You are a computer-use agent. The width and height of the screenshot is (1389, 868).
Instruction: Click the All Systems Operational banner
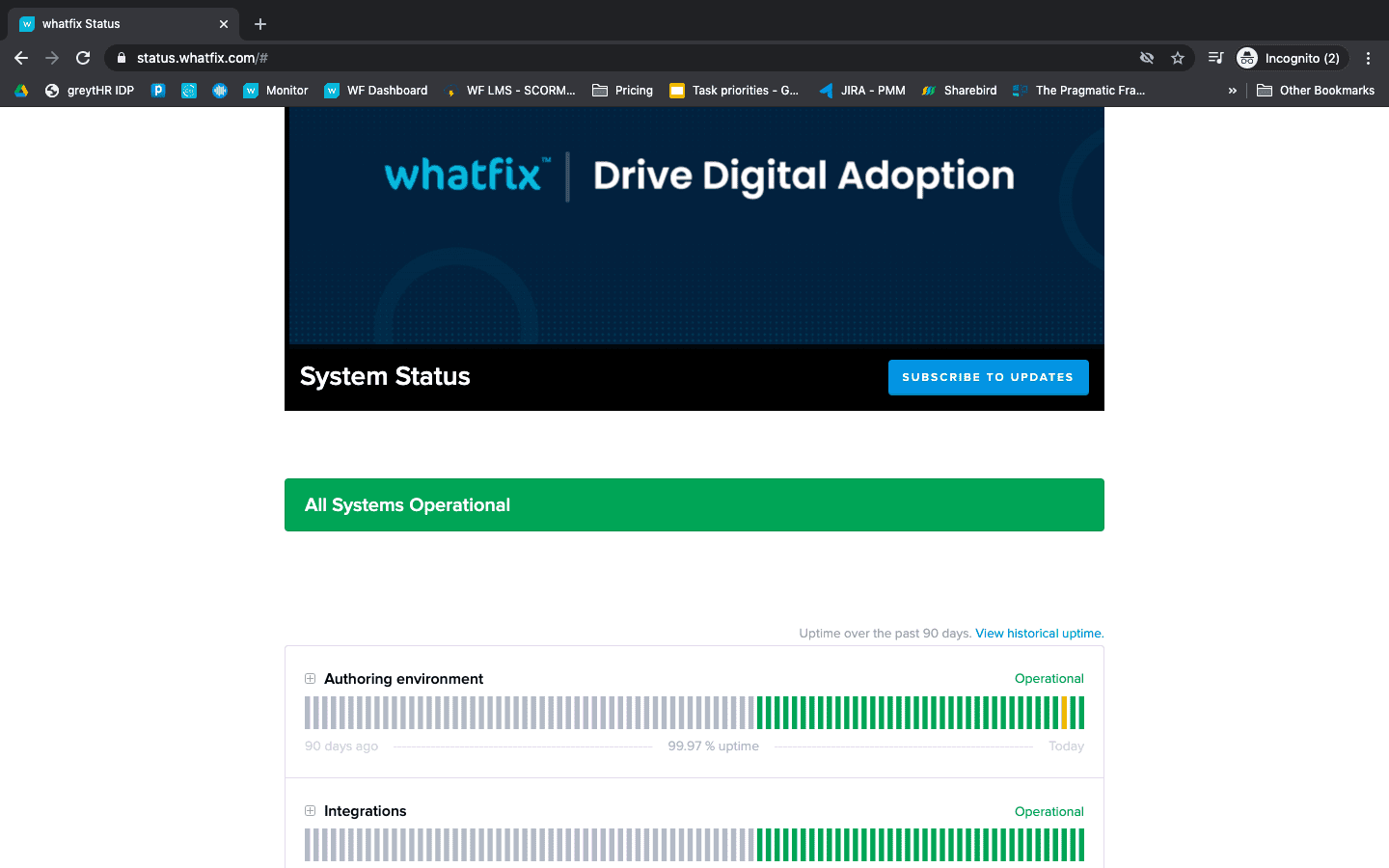tap(694, 504)
